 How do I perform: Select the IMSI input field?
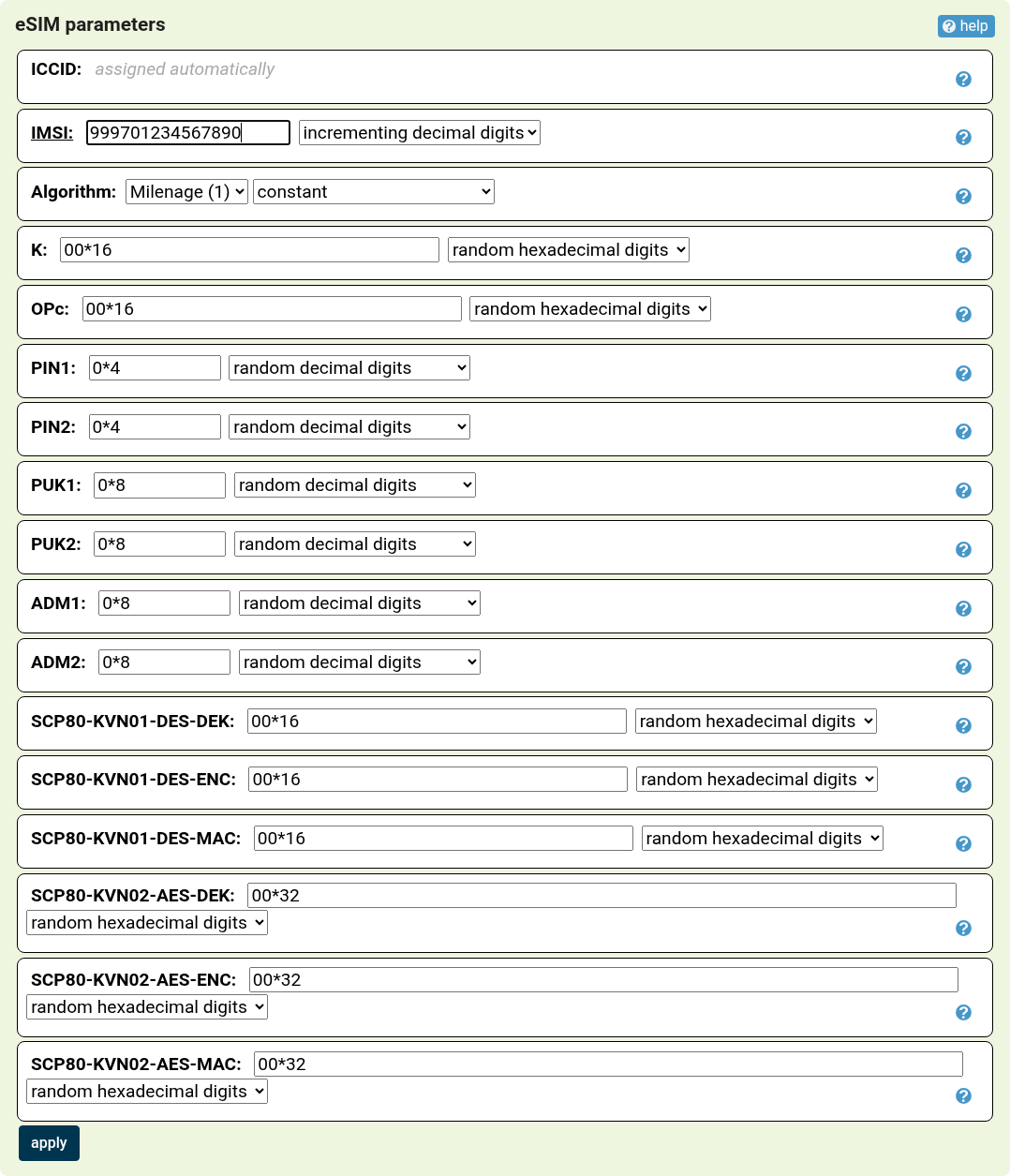pos(187,132)
